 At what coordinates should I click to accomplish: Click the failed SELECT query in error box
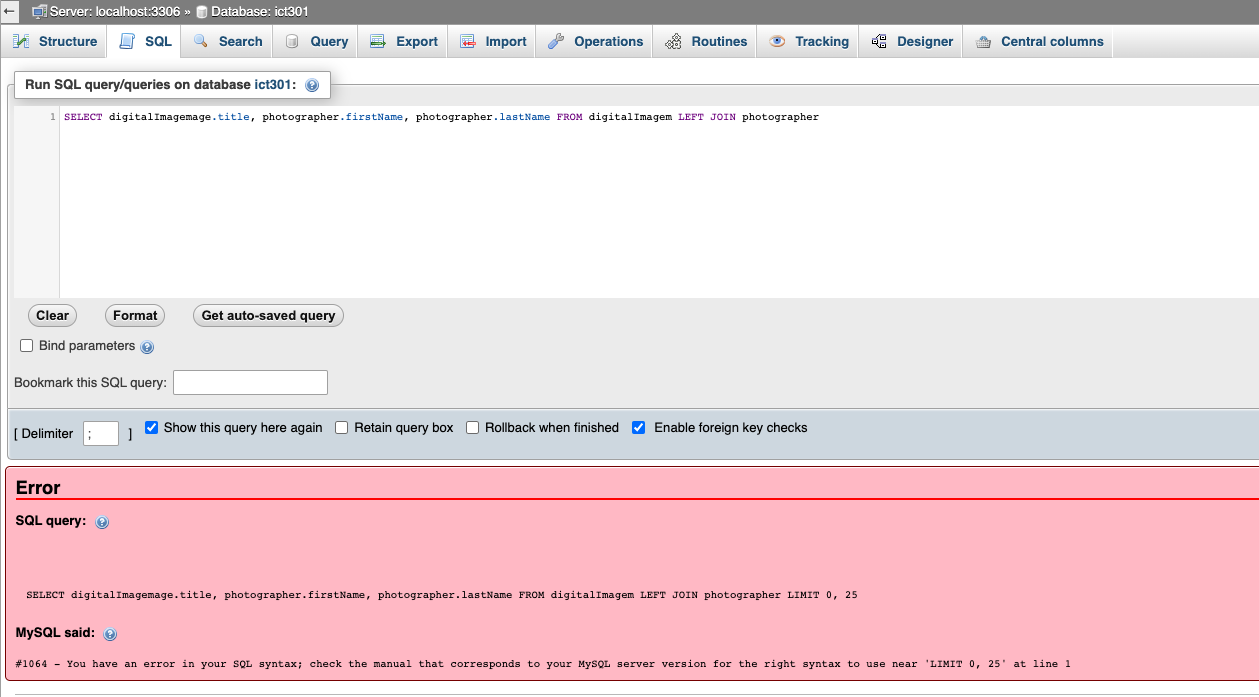[x=442, y=595]
